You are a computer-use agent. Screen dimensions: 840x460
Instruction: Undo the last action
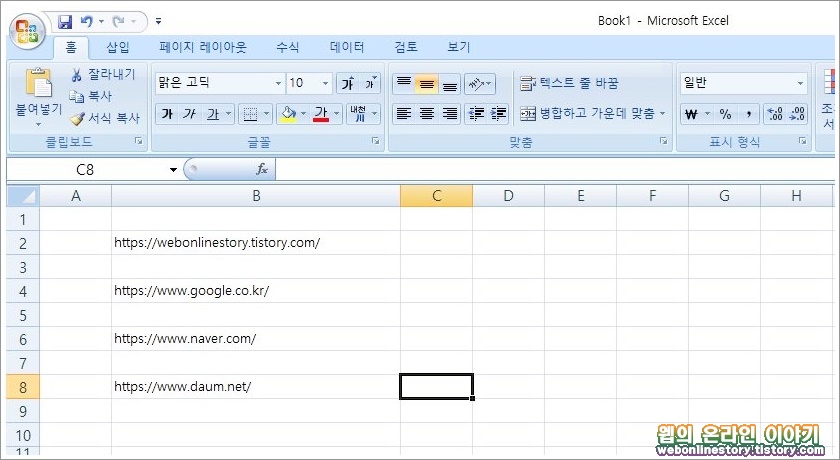pyautogui.click(x=86, y=22)
